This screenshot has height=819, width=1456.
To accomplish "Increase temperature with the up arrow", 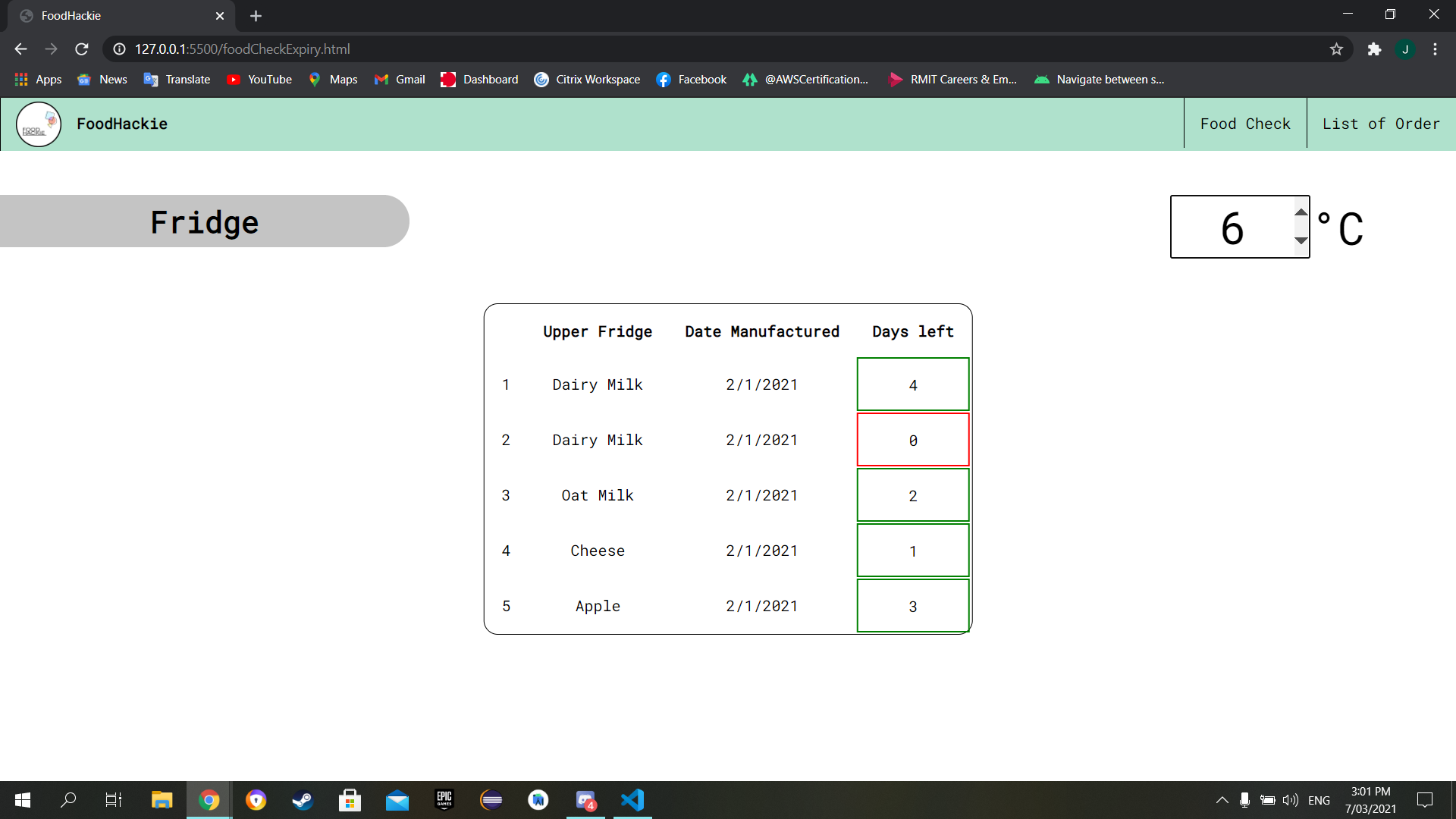I will (1301, 213).
